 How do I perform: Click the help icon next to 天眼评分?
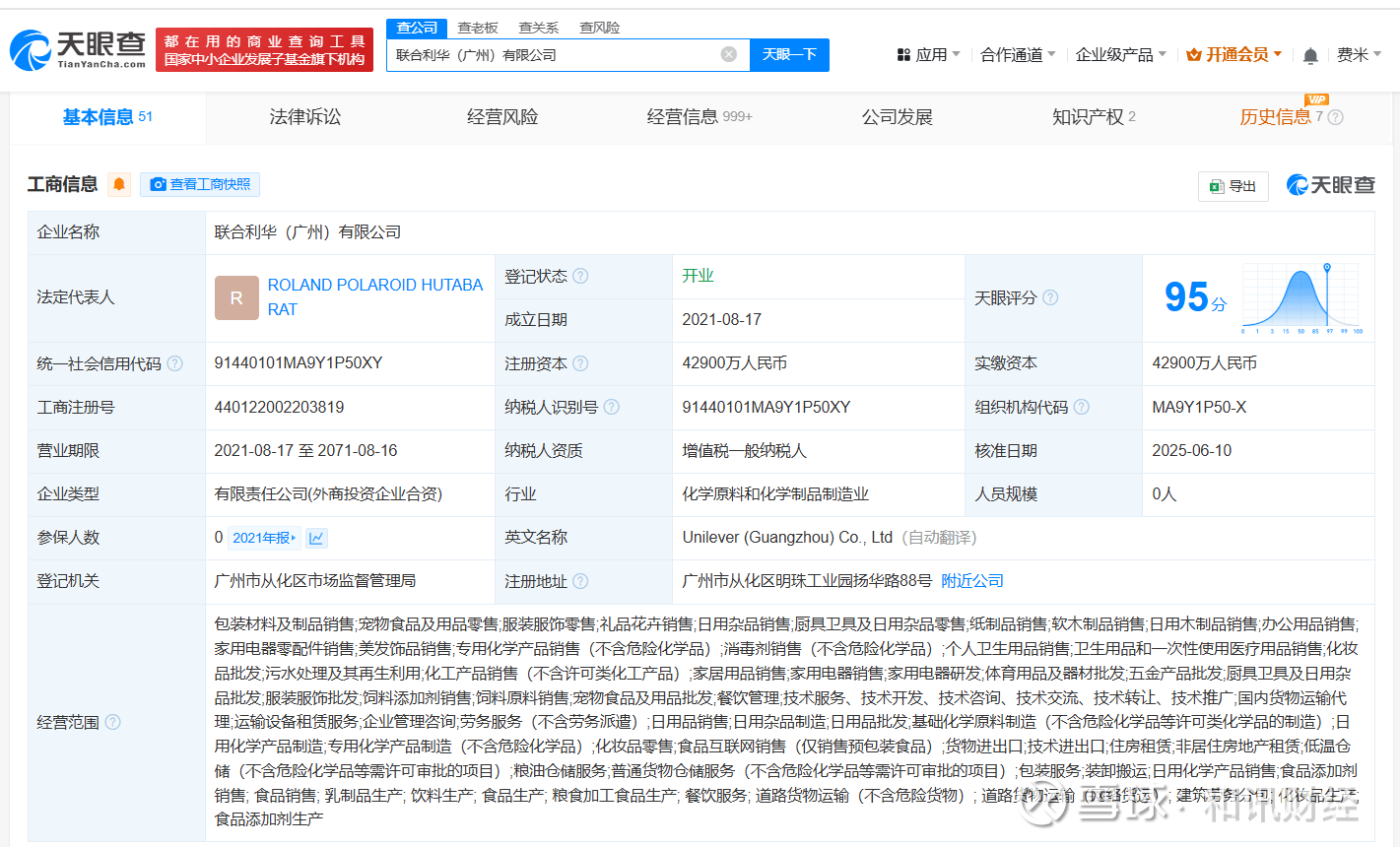pyautogui.click(x=1050, y=297)
